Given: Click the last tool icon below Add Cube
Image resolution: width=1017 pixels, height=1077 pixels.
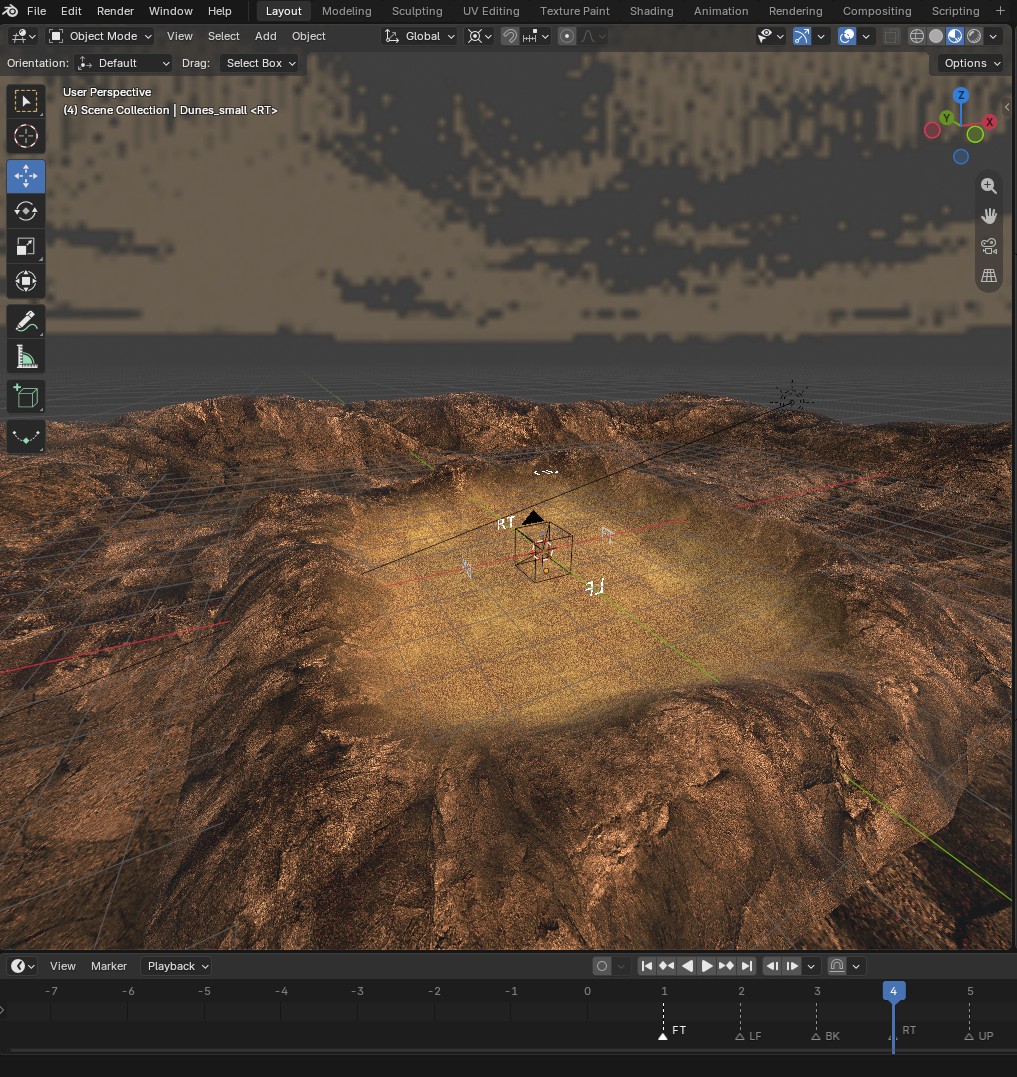Looking at the screenshot, I should point(26,436).
